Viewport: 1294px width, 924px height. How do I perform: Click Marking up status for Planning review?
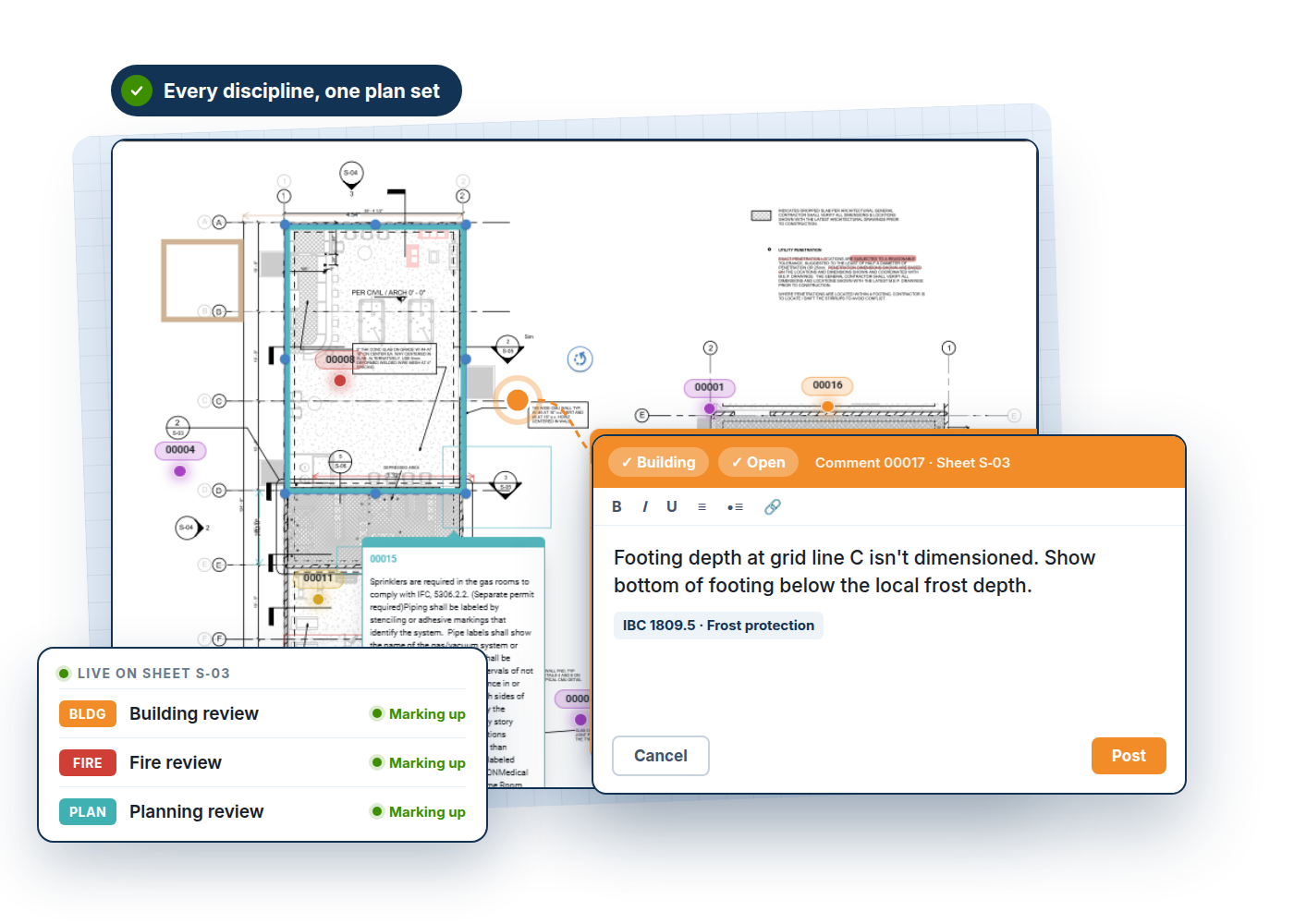coord(418,811)
